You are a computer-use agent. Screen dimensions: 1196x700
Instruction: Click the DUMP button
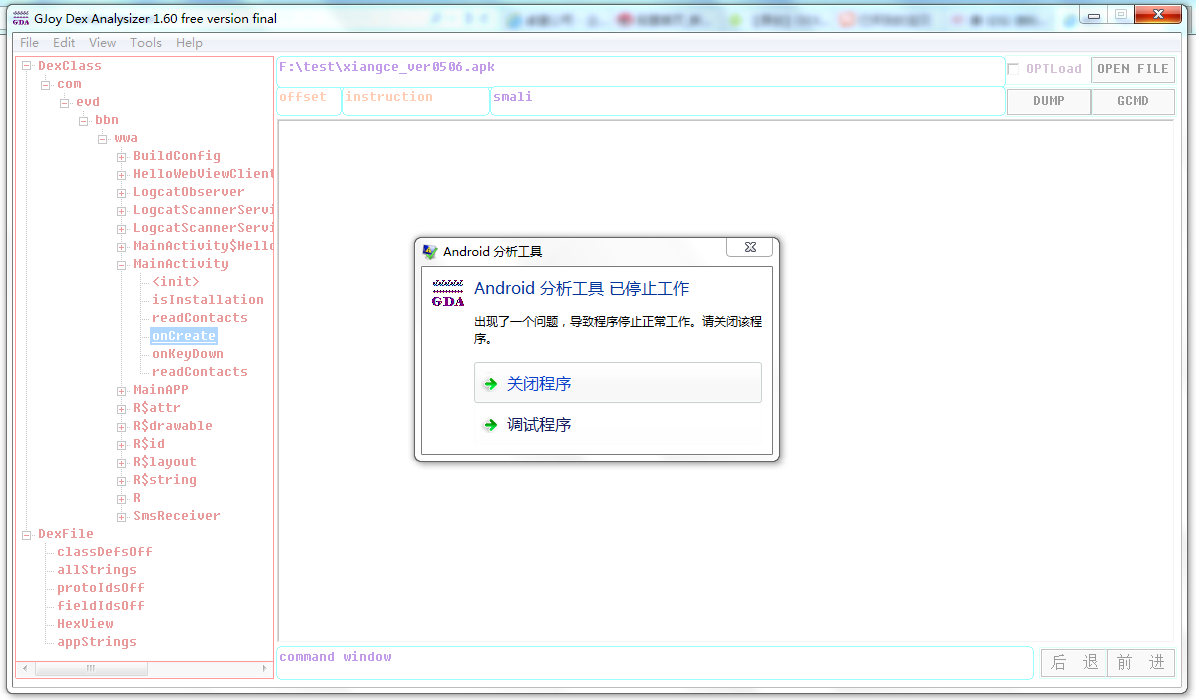click(x=1049, y=101)
